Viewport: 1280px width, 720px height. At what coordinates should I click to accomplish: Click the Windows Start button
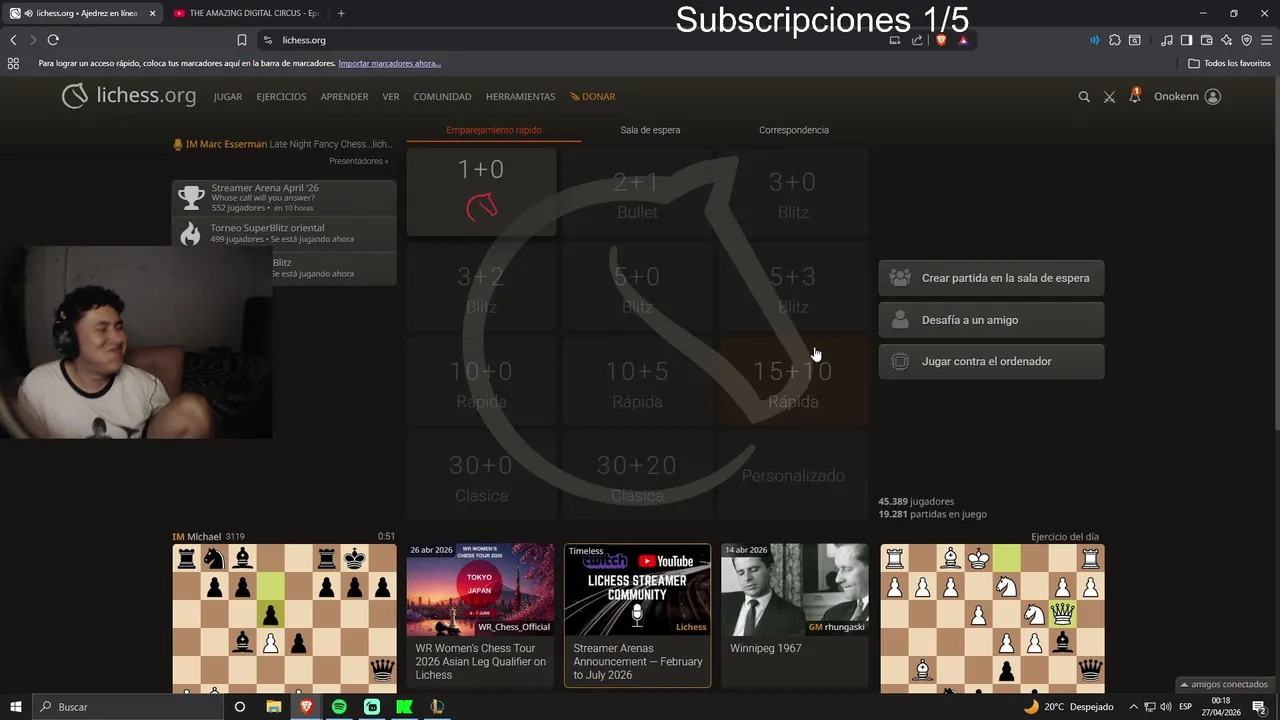coord(16,706)
